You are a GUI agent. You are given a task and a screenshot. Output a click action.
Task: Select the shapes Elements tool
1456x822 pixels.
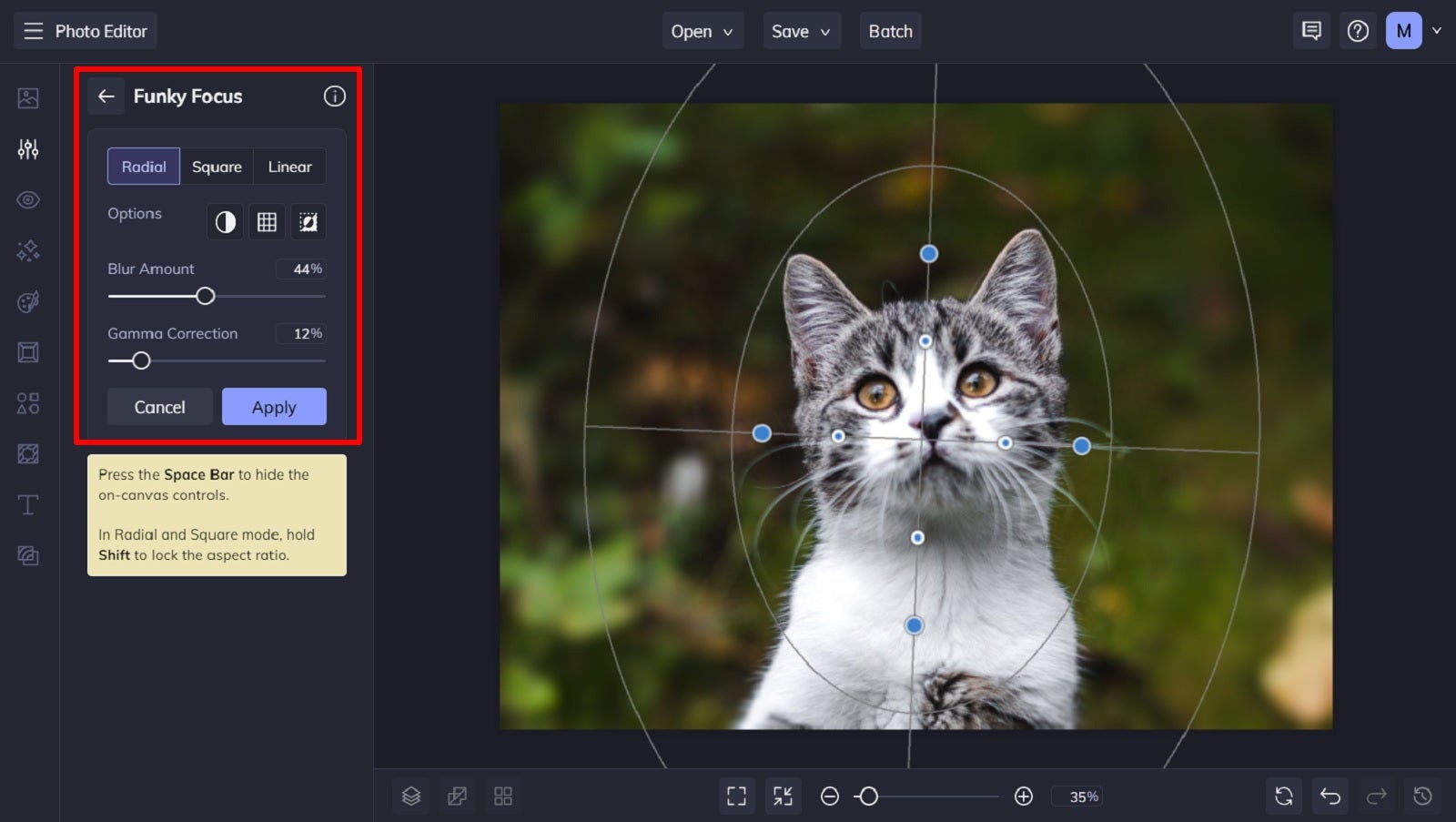[x=27, y=403]
